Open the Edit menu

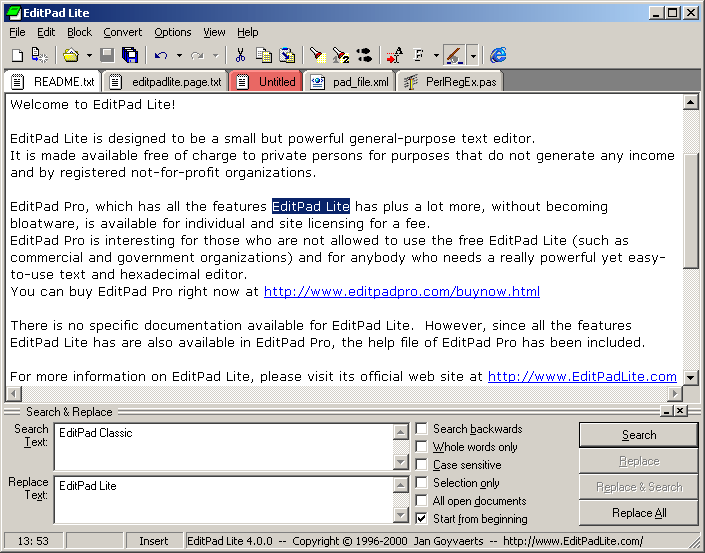click(46, 32)
